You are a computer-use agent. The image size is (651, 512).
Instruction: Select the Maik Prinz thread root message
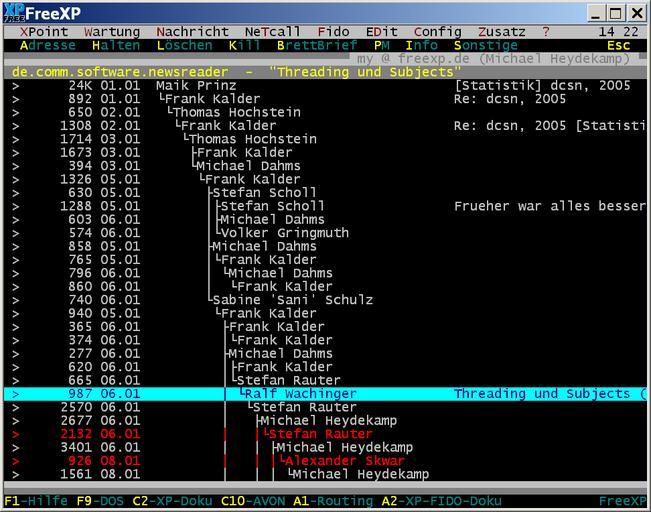196,86
